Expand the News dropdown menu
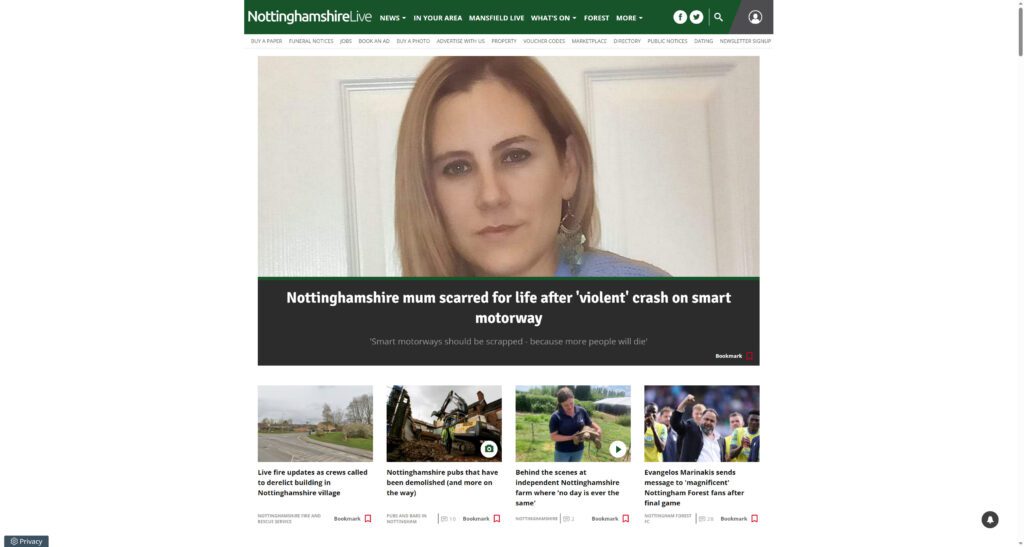Viewport: 1024px width, 547px height. (x=392, y=18)
